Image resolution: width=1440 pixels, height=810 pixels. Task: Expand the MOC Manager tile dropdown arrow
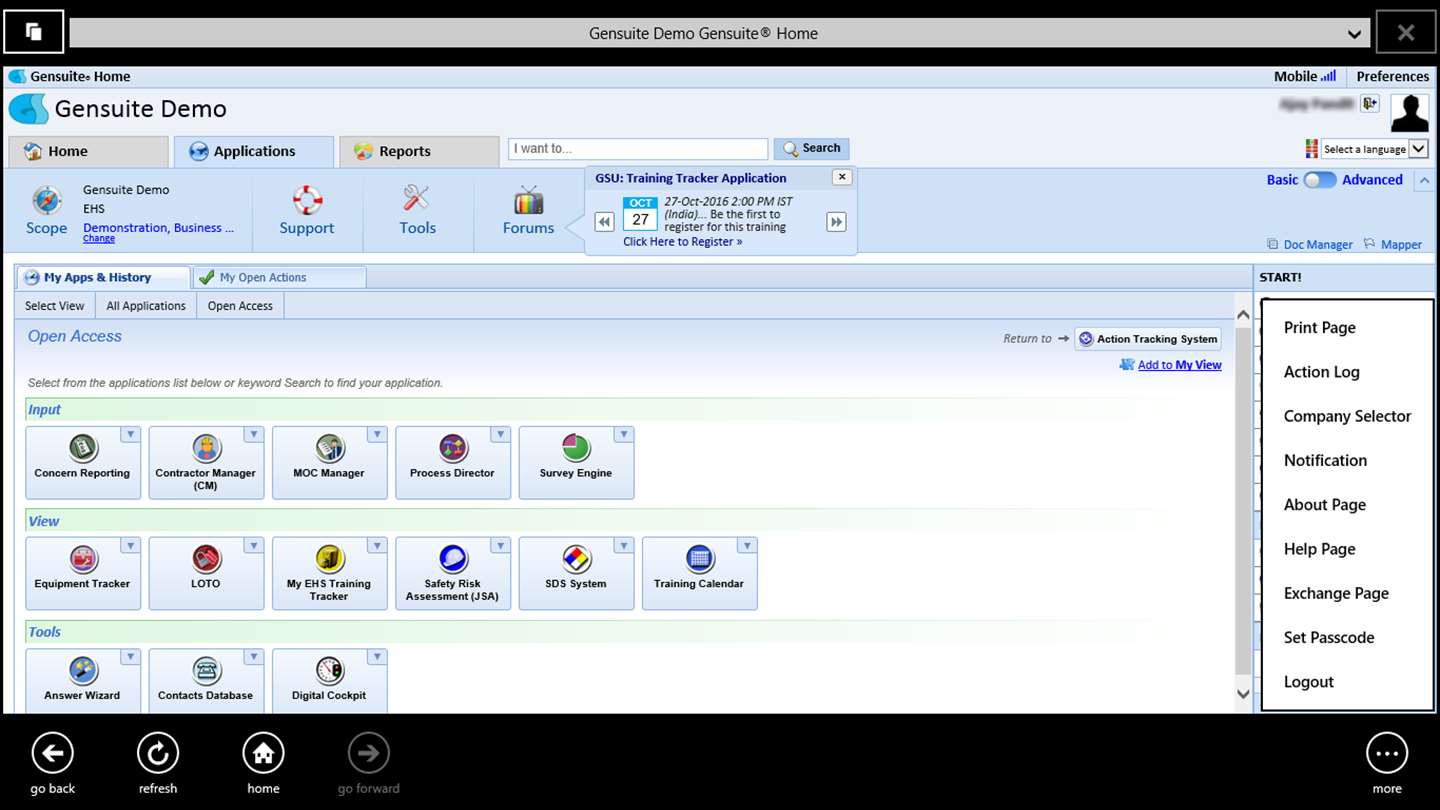[x=377, y=435]
